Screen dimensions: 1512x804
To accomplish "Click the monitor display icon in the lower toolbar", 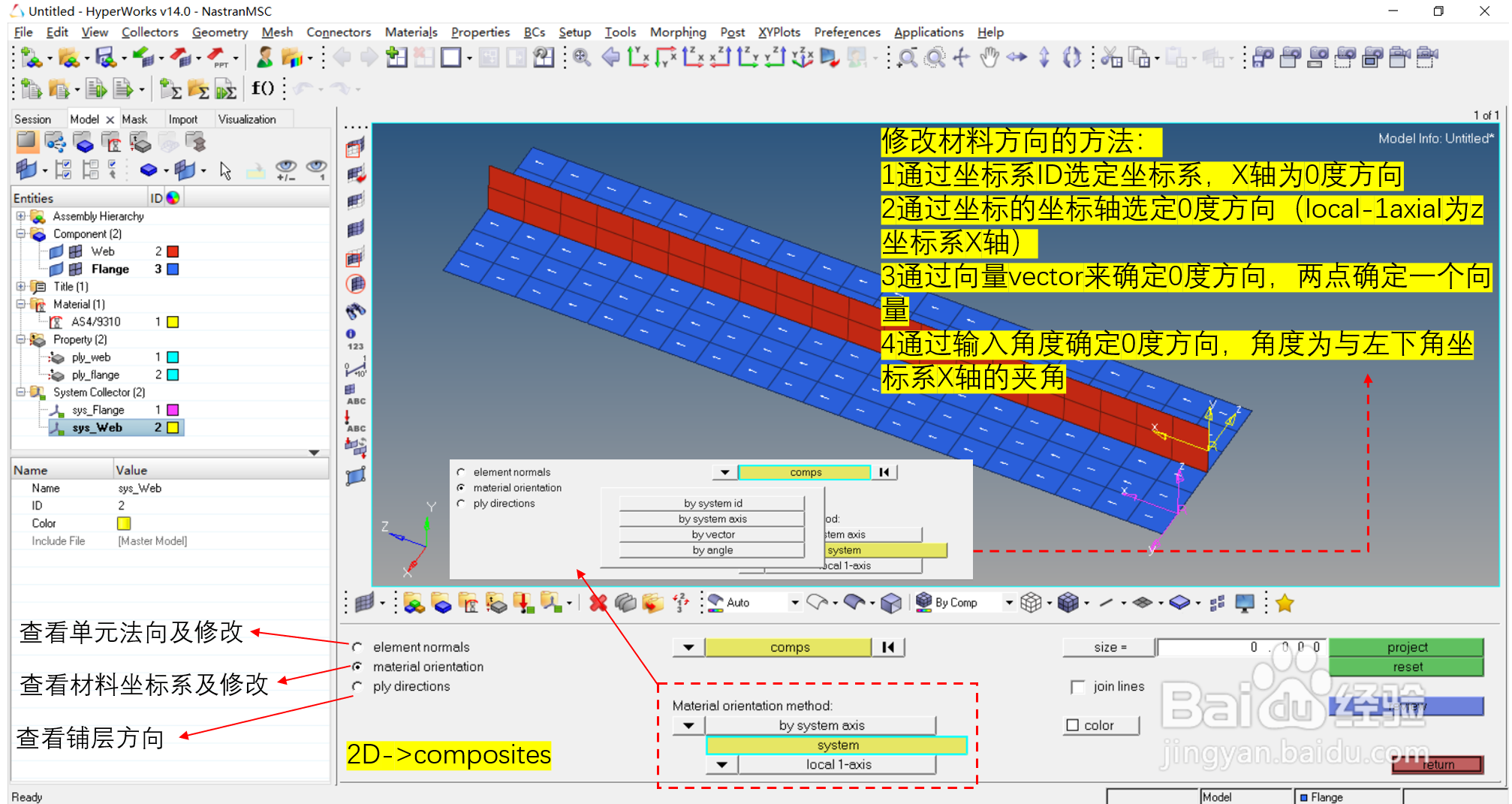I will [1244, 603].
